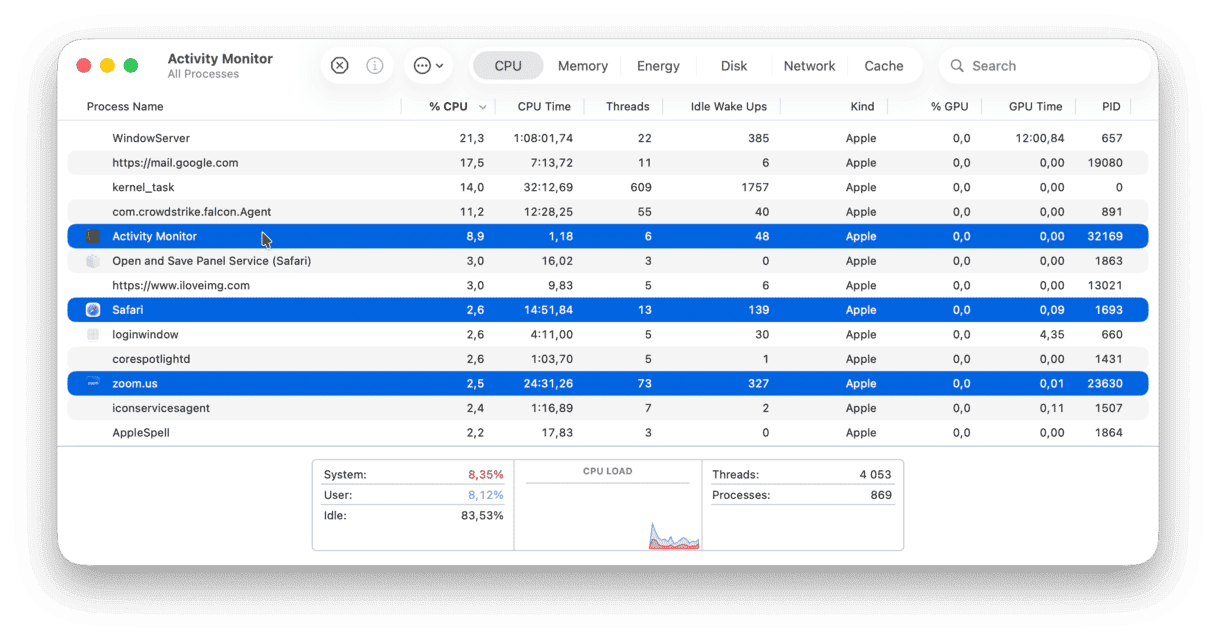Screen dimensions: 1216x641
Task: Click the More options (…) toolbar icon
Action: (422, 65)
